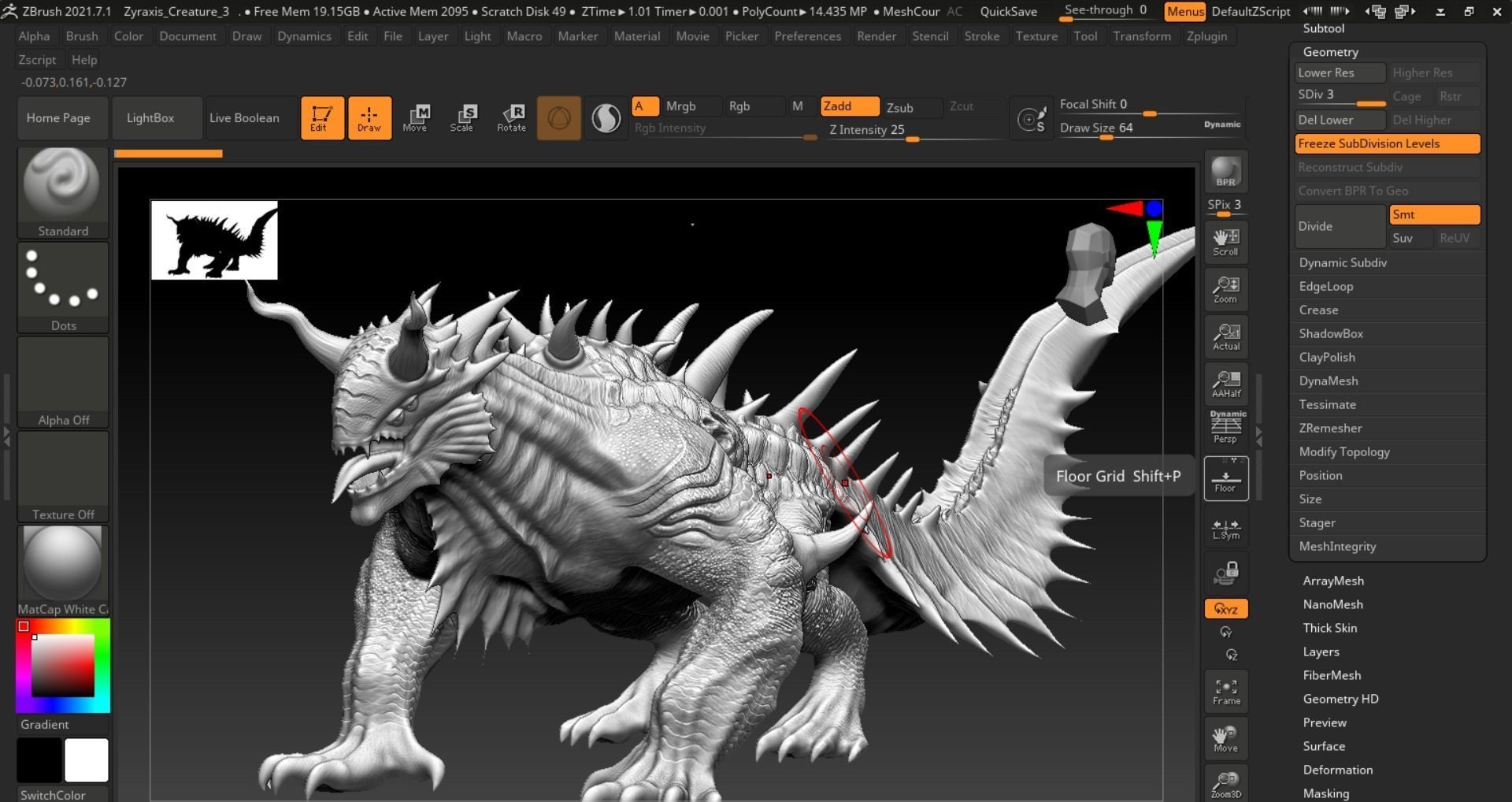Click the AAHalf view icon
Image resolution: width=1512 pixels, height=802 pixels.
1226,384
